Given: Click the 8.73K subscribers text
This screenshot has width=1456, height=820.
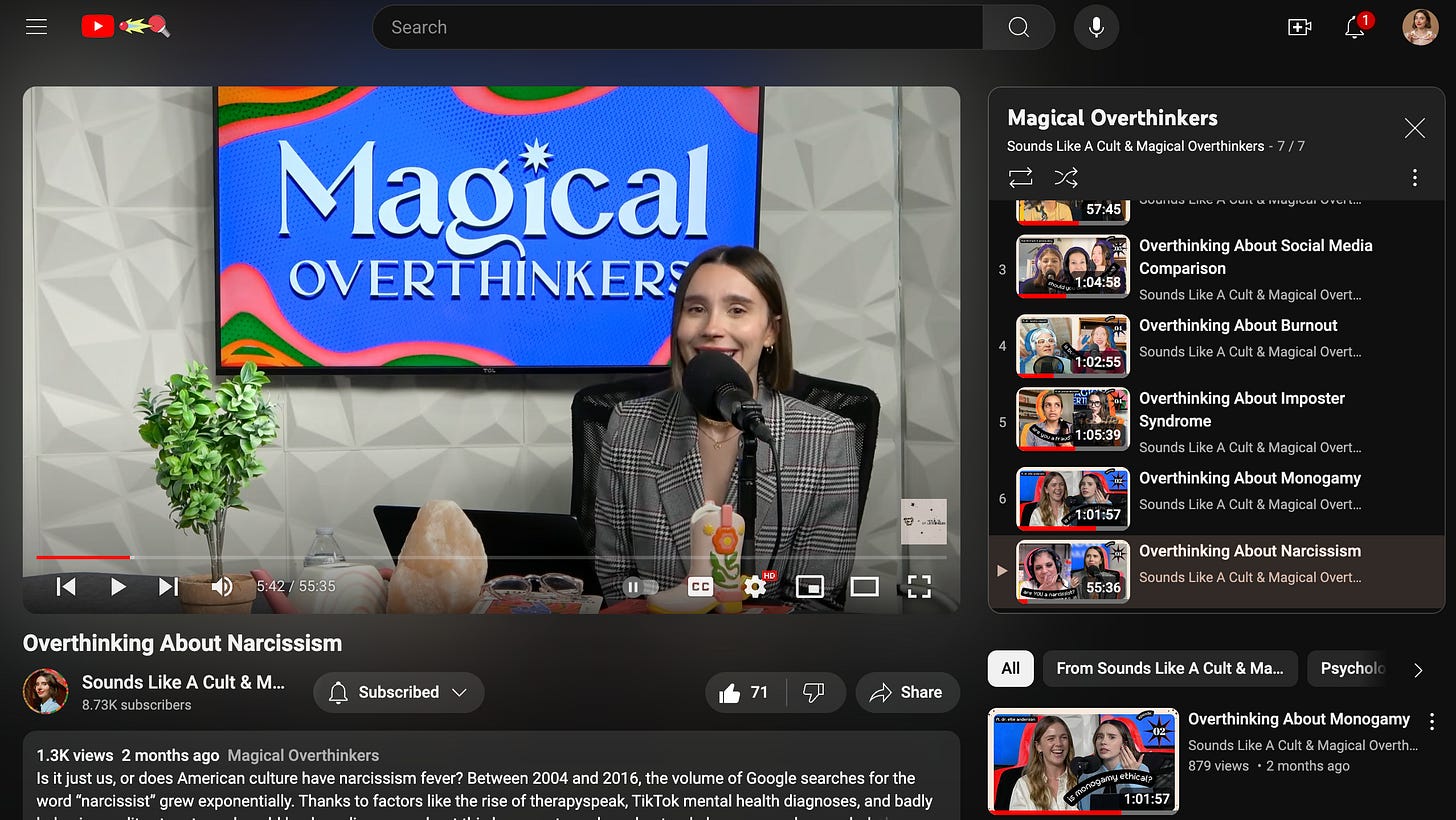Looking at the screenshot, I should pyautogui.click(x=136, y=705).
